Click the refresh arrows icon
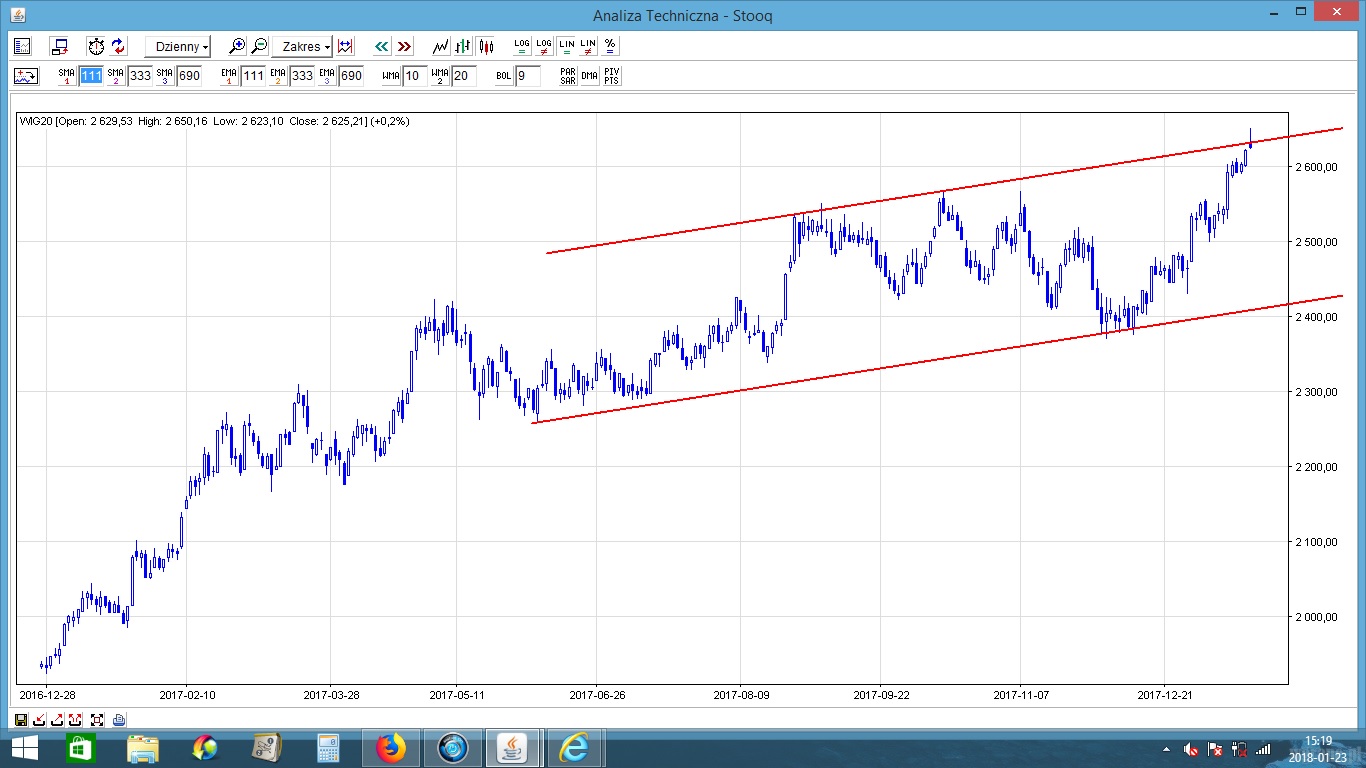Image resolution: width=1366 pixels, height=768 pixels. [x=119, y=46]
